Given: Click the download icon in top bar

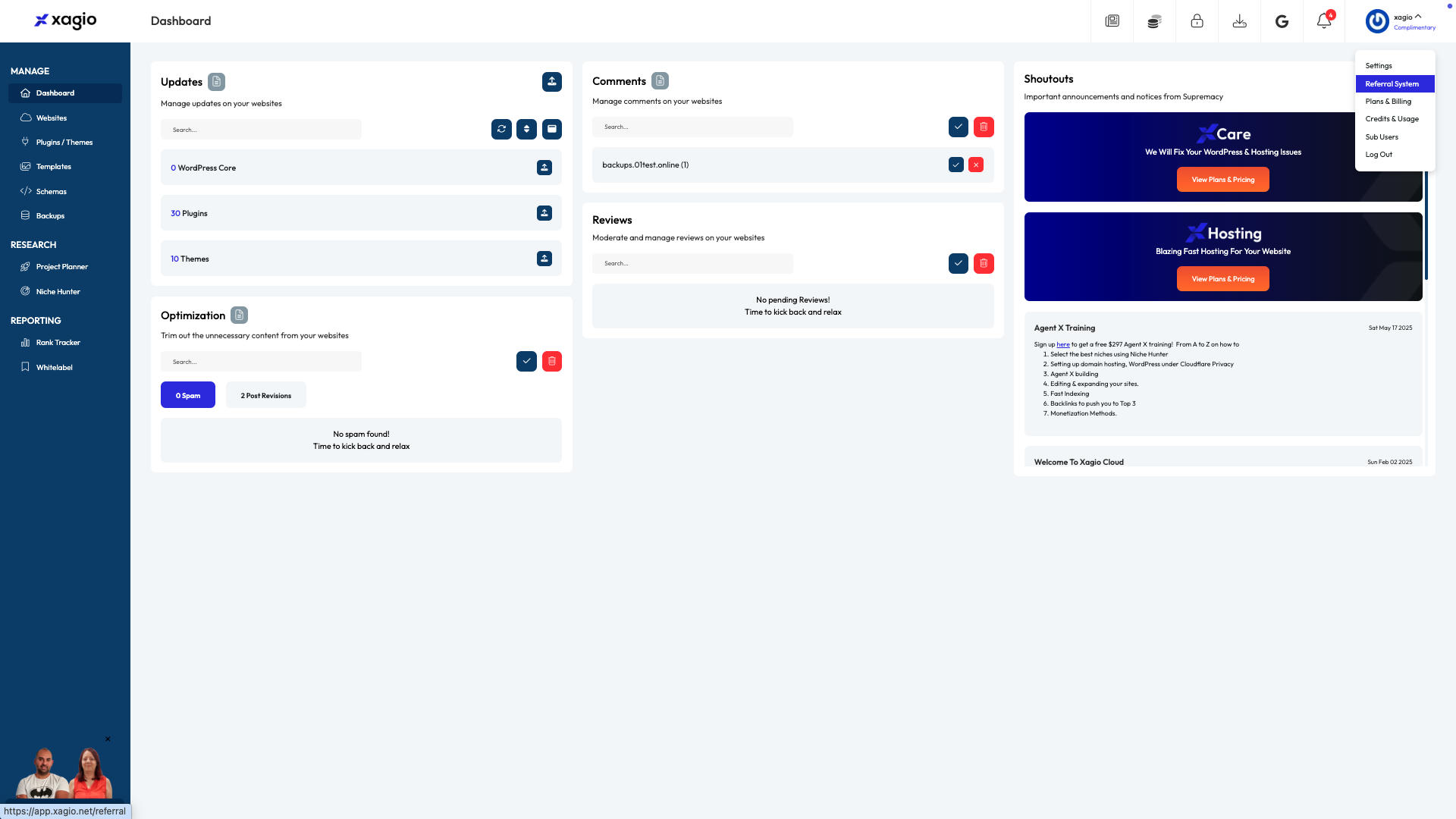Looking at the screenshot, I should coord(1239,21).
